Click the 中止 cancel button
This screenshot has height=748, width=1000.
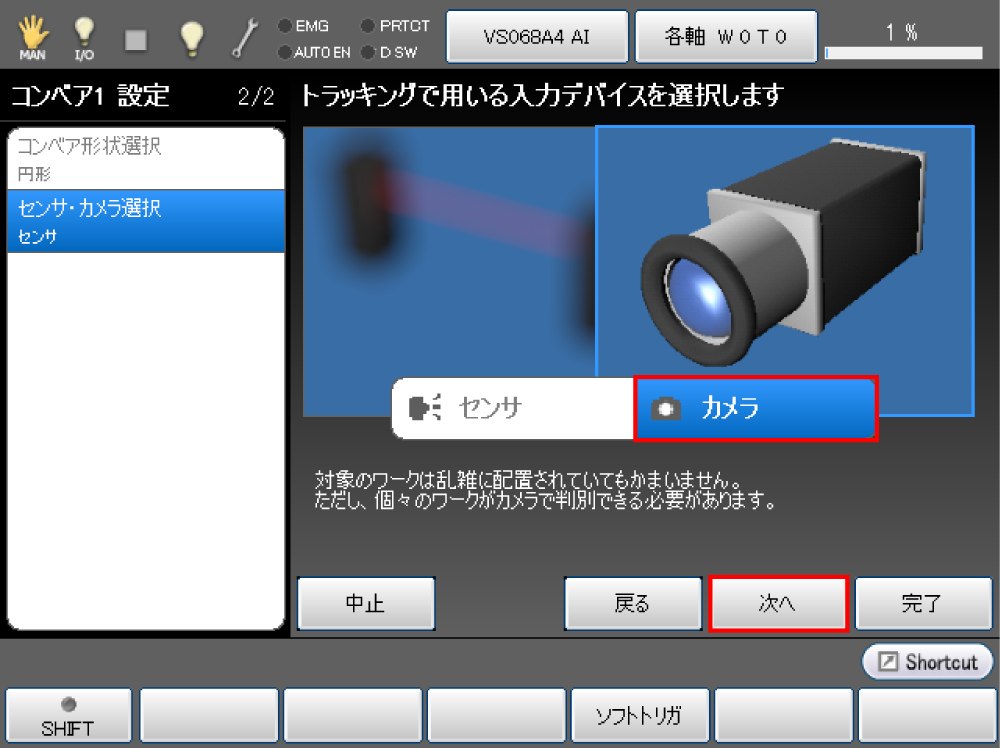click(x=366, y=604)
